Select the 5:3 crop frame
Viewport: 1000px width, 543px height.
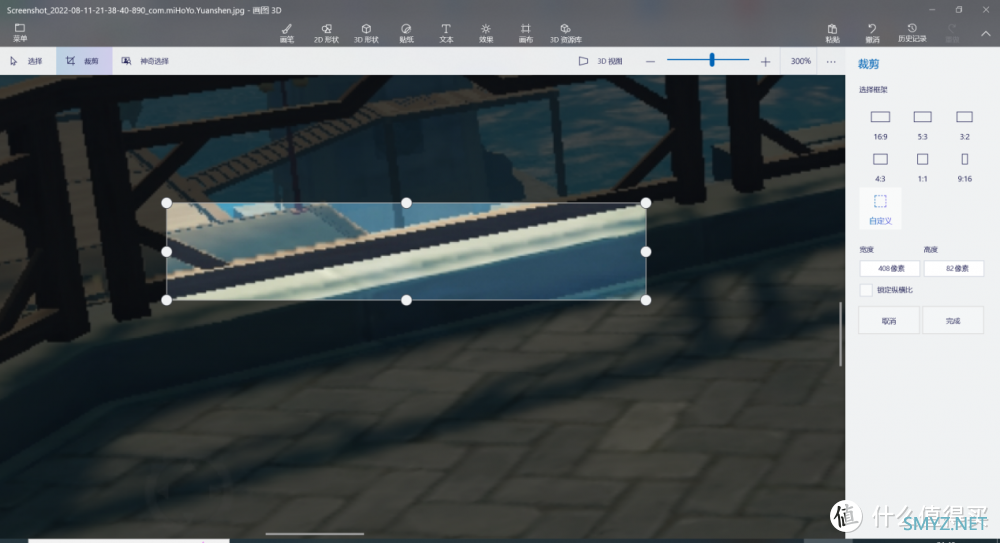point(922,125)
